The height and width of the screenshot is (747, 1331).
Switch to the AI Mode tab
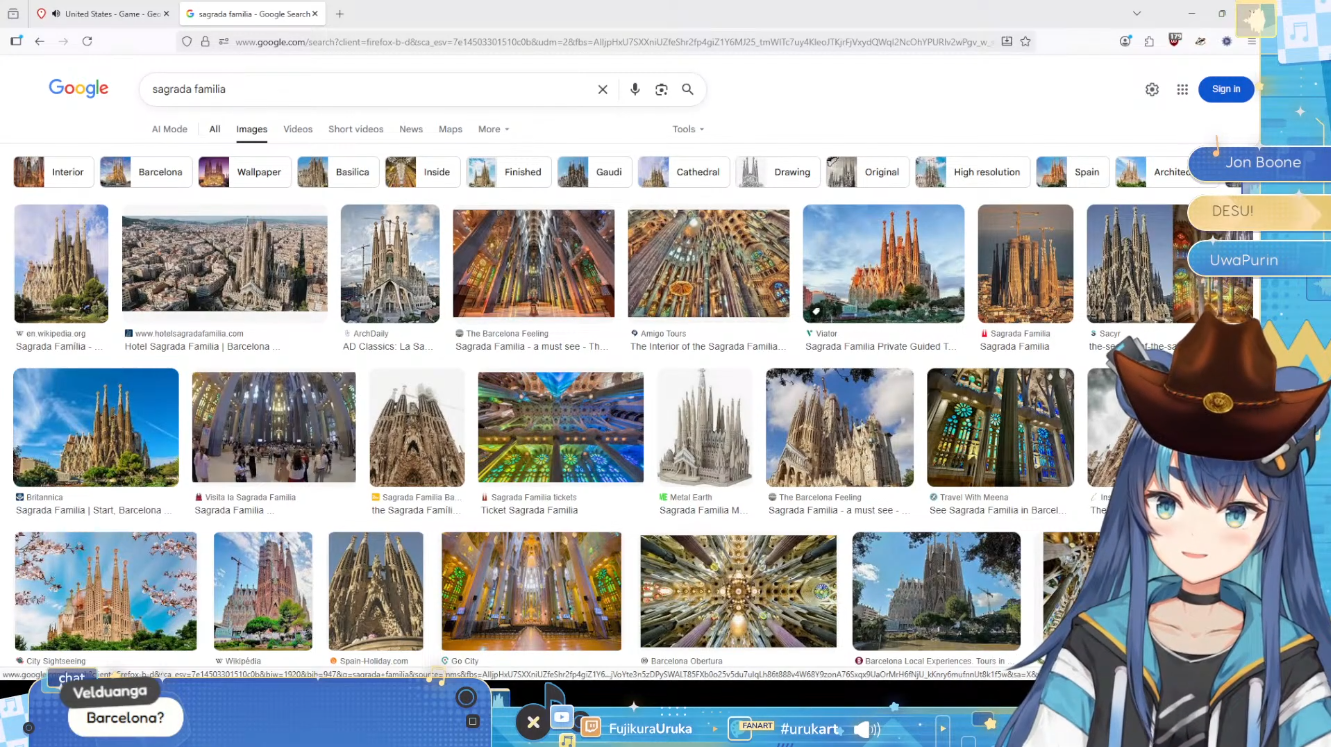click(x=170, y=129)
